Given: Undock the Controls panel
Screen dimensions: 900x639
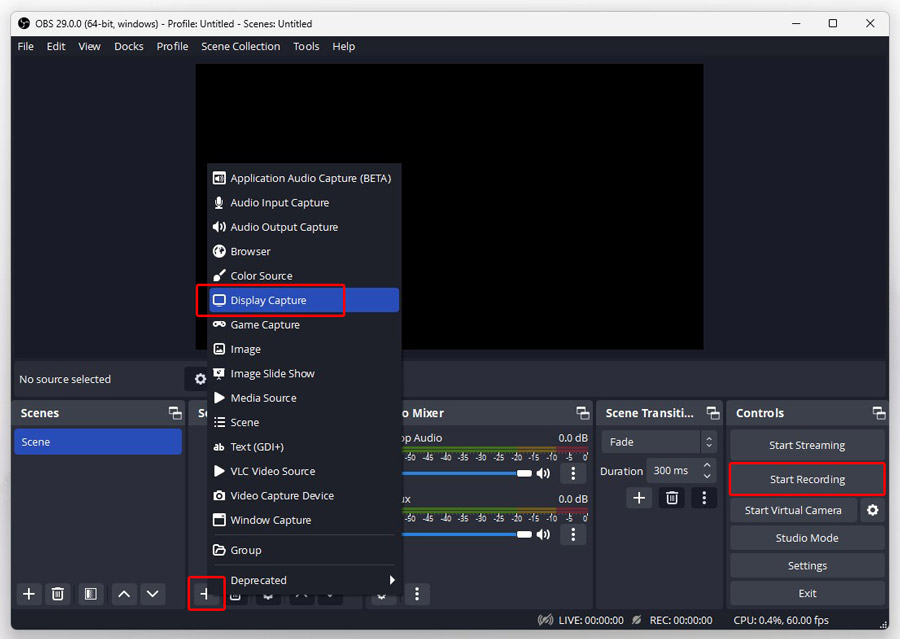Looking at the screenshot, I should 878,413.
